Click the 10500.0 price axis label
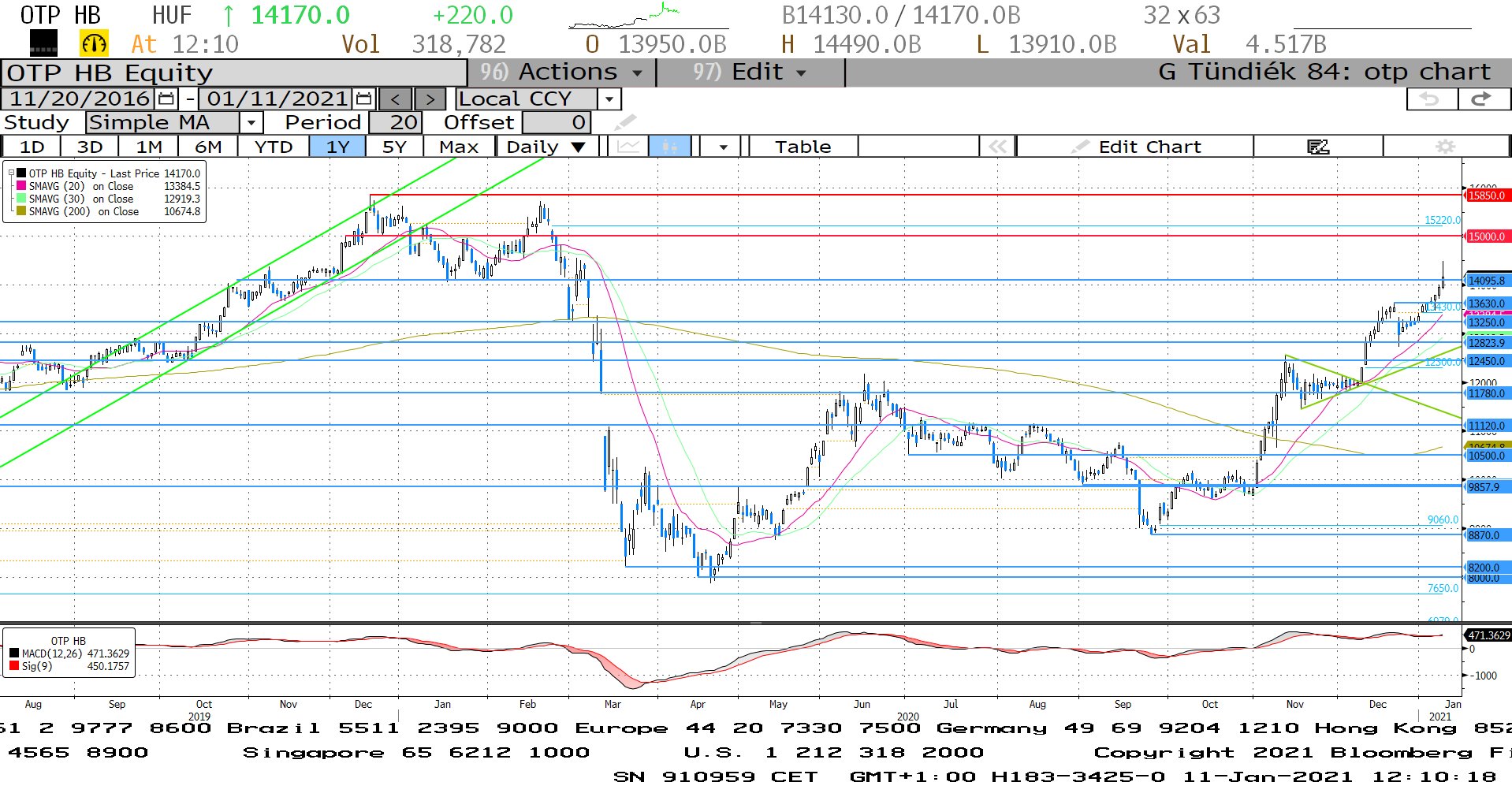The width and height of the screenshot is (1512, 808). (x=1487, y=456)
